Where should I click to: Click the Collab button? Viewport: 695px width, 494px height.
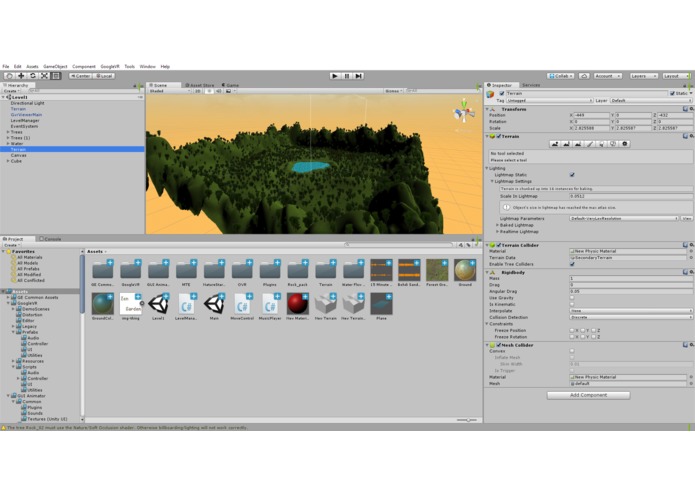coord(561,76)
